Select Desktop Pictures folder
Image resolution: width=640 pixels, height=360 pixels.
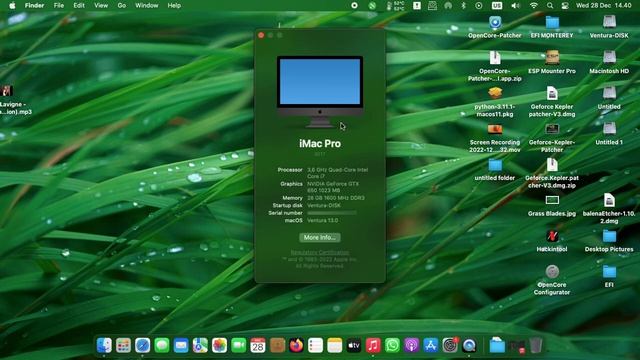click(609, 236)
